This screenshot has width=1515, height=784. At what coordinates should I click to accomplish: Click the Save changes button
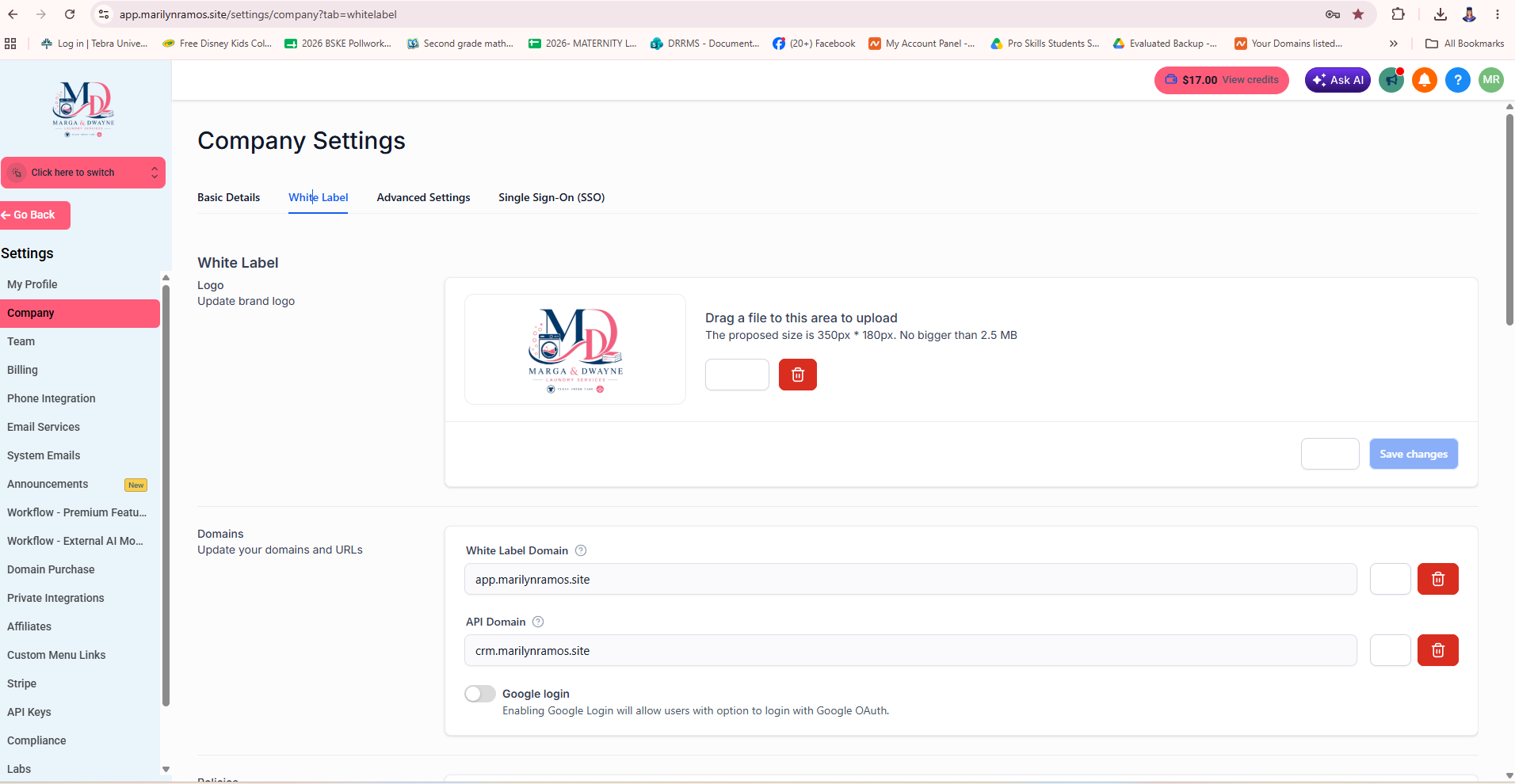point(1414,454)
